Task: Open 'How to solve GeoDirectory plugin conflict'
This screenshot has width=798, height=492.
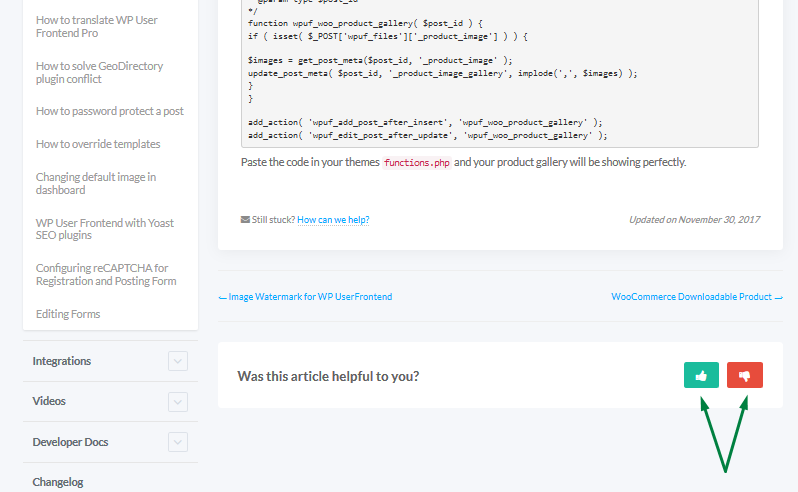Action: click(99, 72)
